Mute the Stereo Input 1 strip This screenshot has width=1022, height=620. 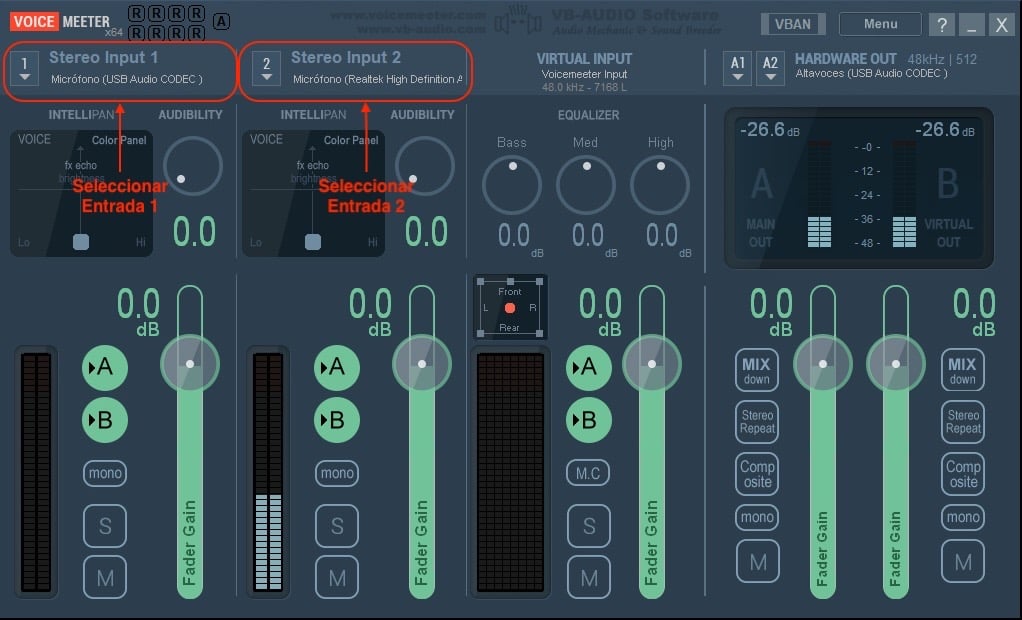coord(105,577)
